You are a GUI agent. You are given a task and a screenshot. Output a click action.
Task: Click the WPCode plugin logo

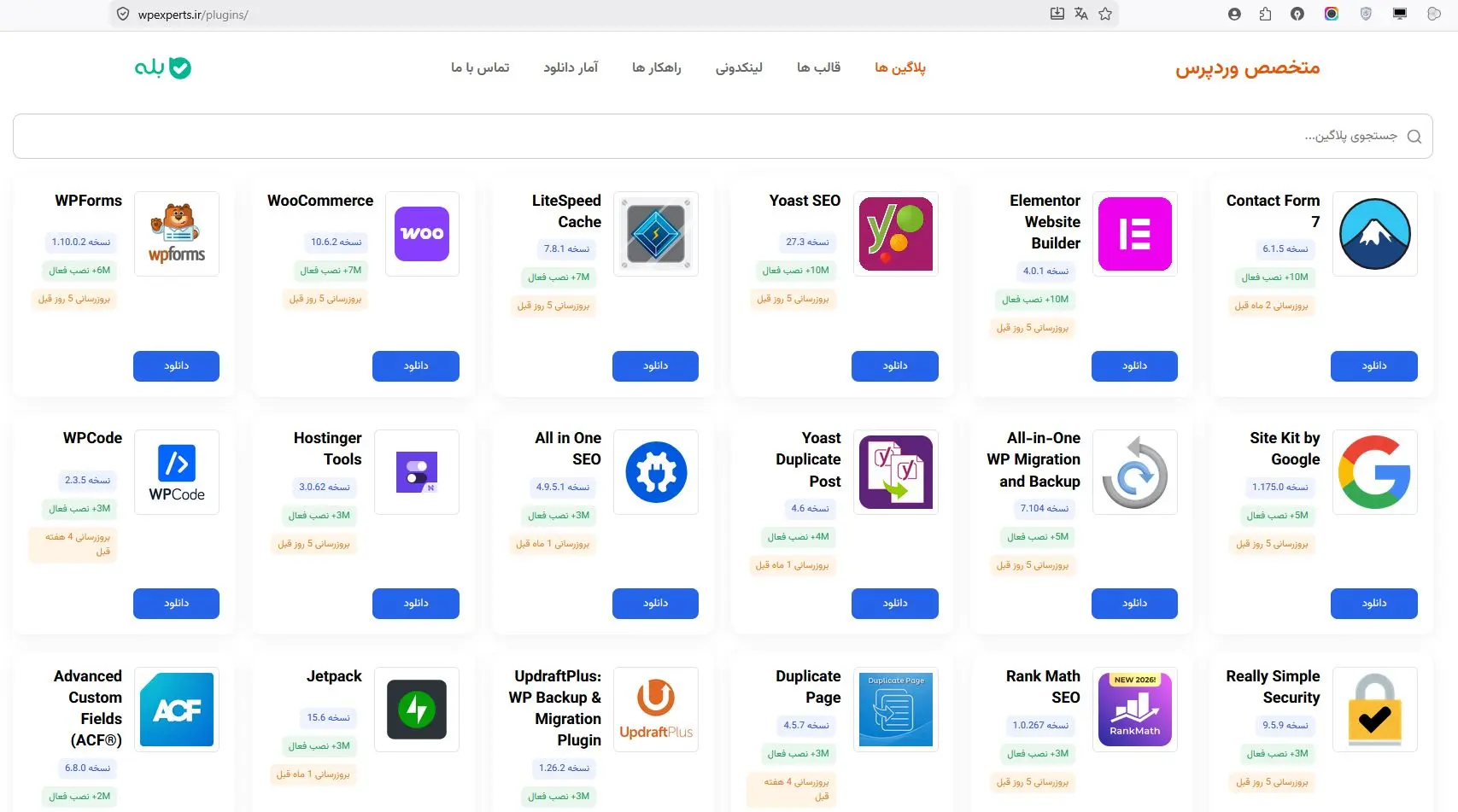click(177, 472)
